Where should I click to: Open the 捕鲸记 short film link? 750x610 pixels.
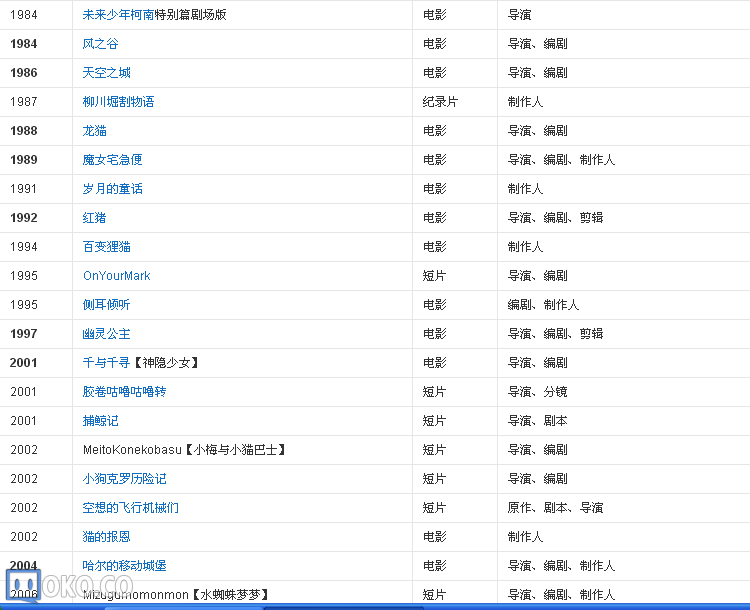pos(100,421)
